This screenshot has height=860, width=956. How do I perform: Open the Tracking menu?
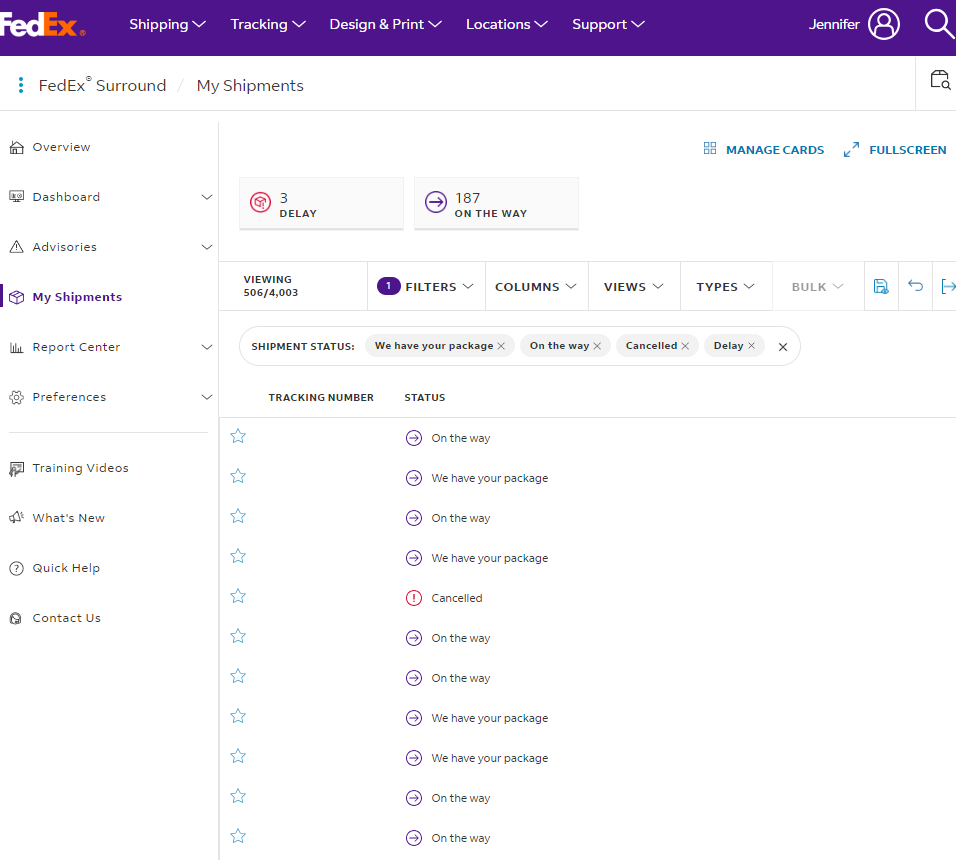coord(268,24)
